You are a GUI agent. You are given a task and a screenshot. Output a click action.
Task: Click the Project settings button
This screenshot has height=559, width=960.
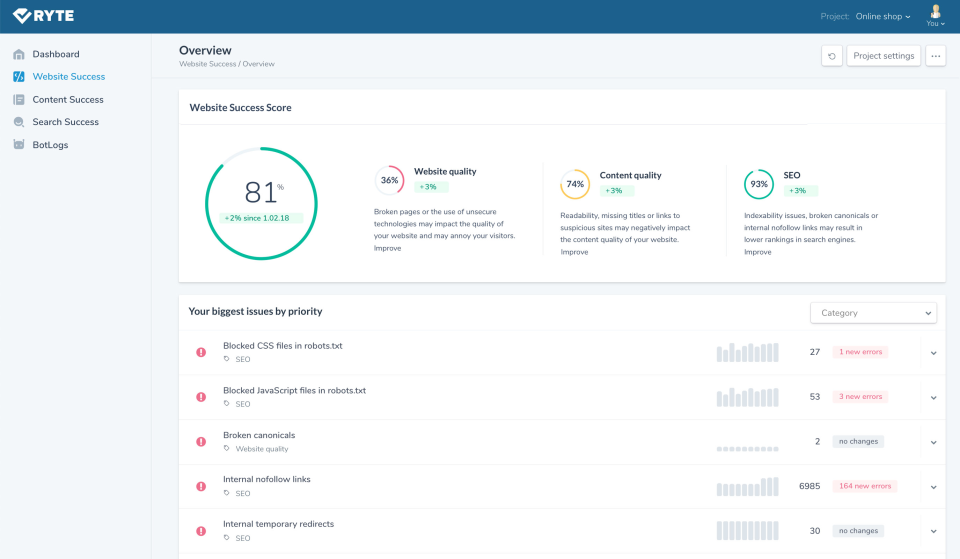[884, 56]
